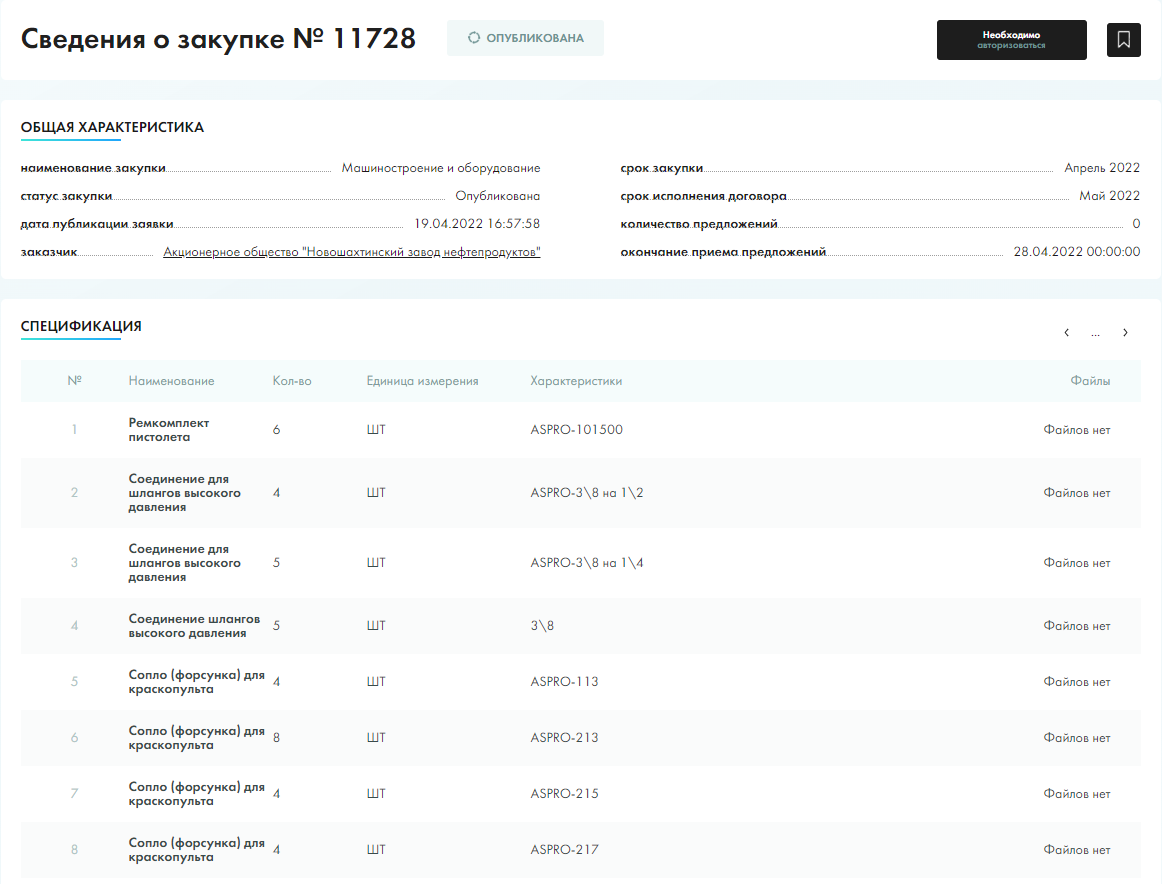This screenshot has width=1162, height=884.
Task: Click characteristic '3\8' in row 4
Action: tap(542, 626)
